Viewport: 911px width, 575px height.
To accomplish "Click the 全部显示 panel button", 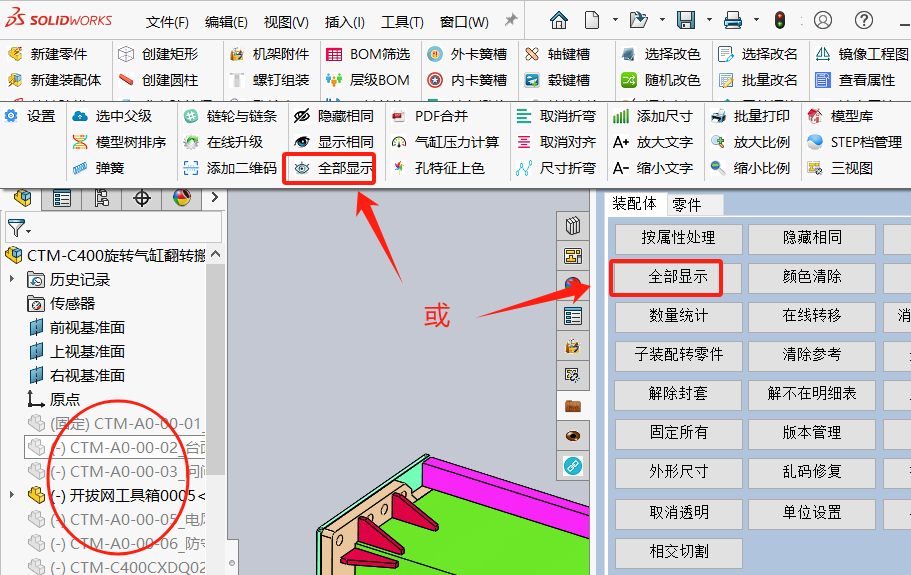I will point(679,276).
